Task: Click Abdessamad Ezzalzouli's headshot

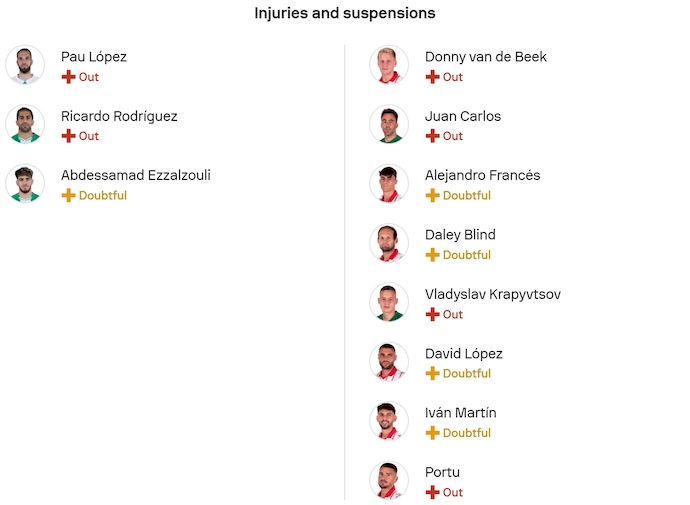Action: 25,184
